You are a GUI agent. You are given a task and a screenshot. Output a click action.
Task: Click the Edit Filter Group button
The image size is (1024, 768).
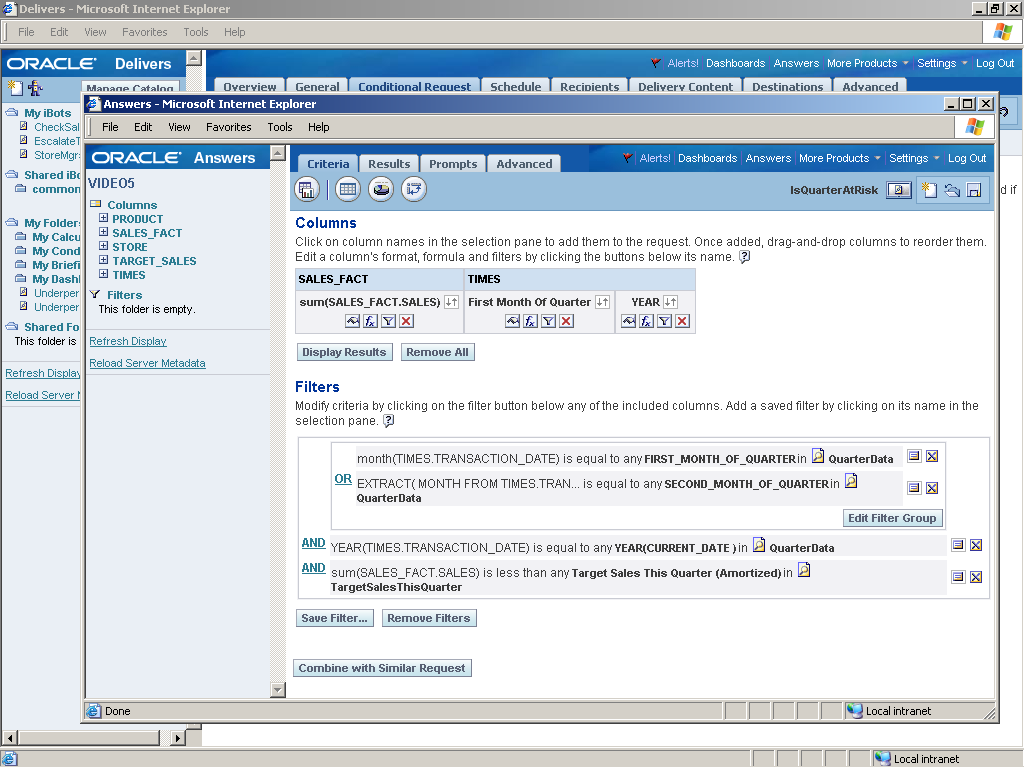(892, 518)
